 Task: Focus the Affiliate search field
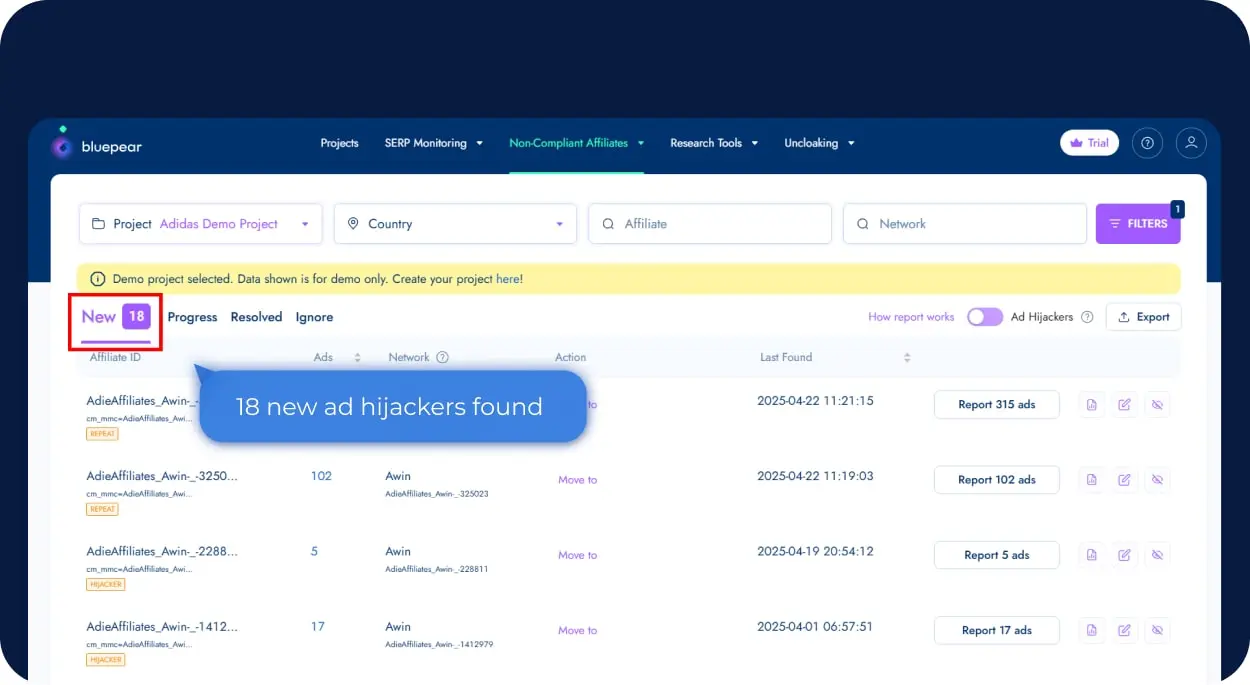(710, 224)
